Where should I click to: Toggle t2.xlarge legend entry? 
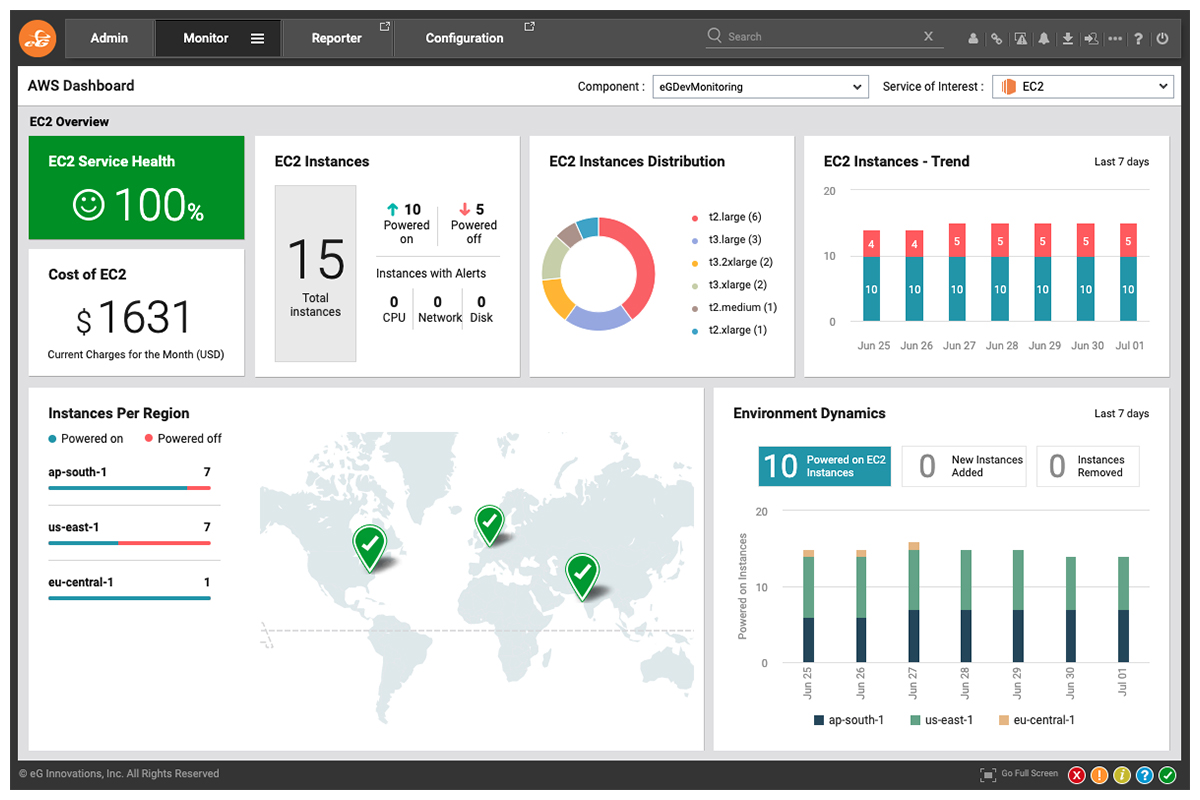click(x=729, y=330)
